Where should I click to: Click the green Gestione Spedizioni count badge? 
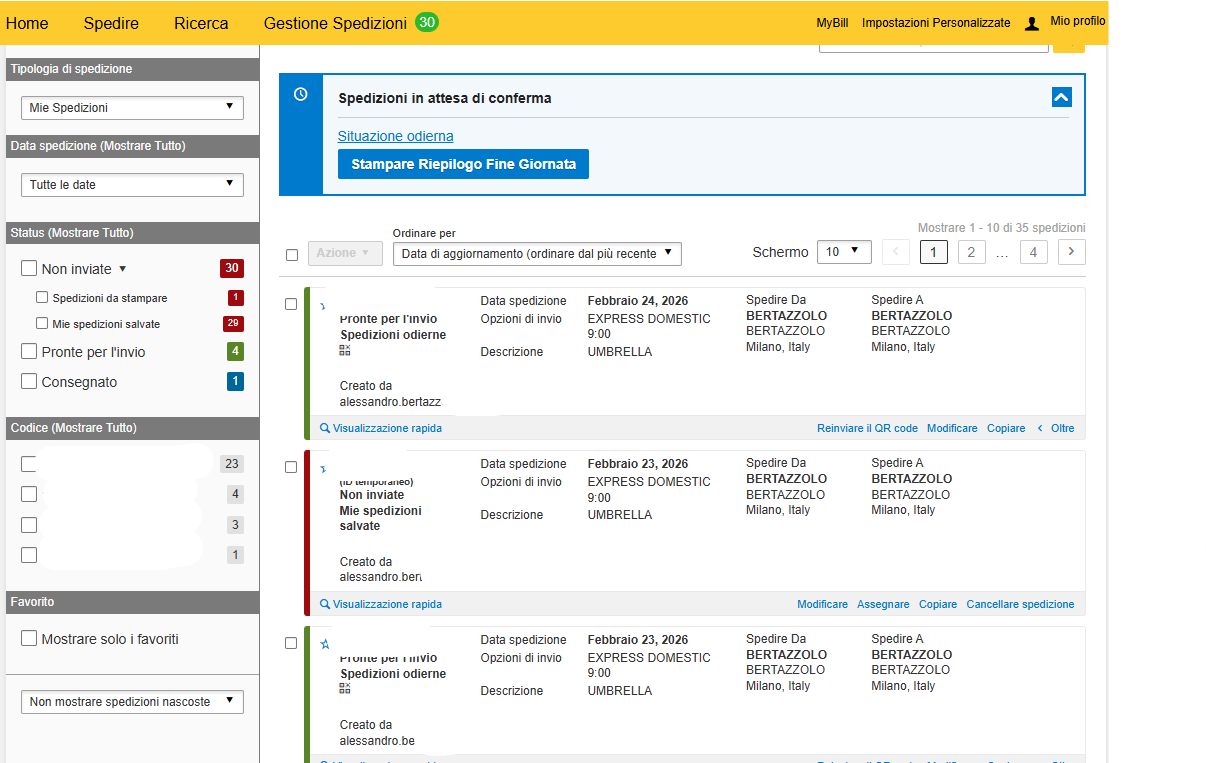click(427, 22)
